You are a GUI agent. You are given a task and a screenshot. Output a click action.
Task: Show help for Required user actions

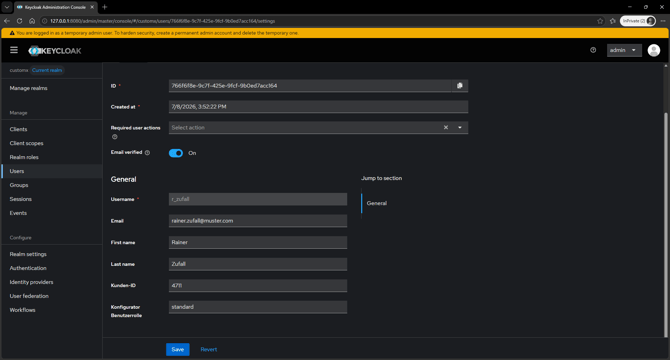point(115,137)
